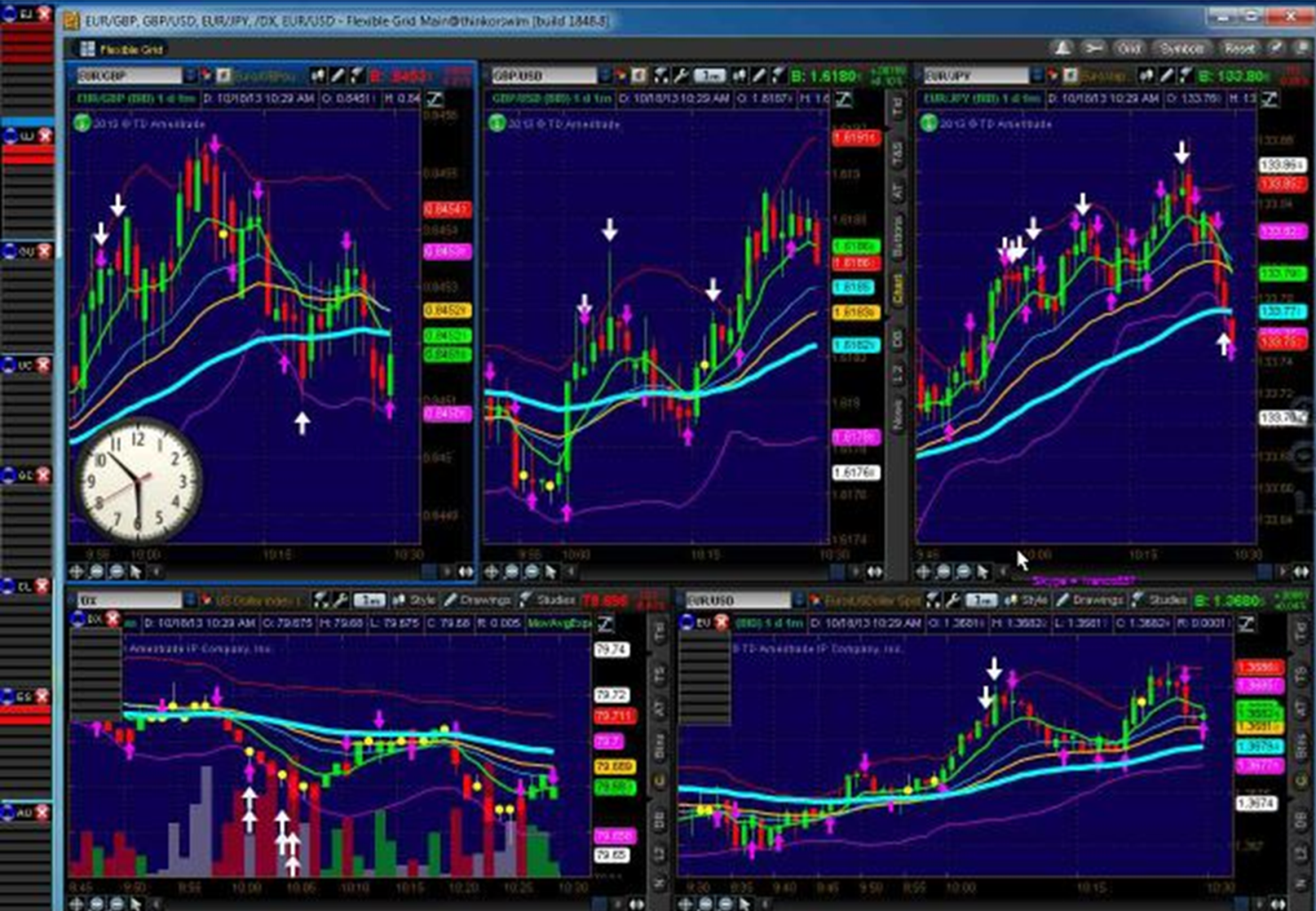This screenshot has height=911, width=1316.
Task: Click the wrench settings icon on EUR/USD chart
Action: 952,600
